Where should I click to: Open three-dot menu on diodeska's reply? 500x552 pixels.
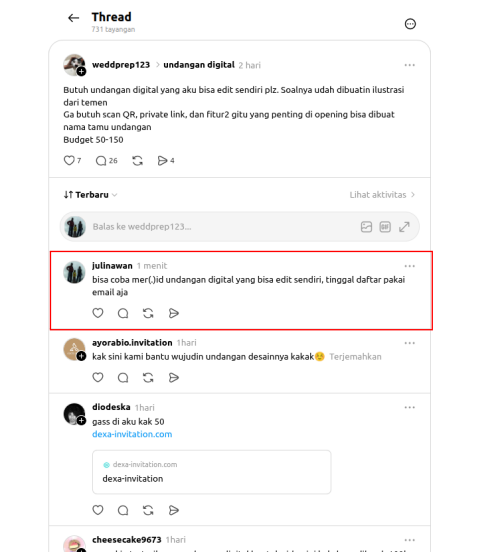point(410,407)
